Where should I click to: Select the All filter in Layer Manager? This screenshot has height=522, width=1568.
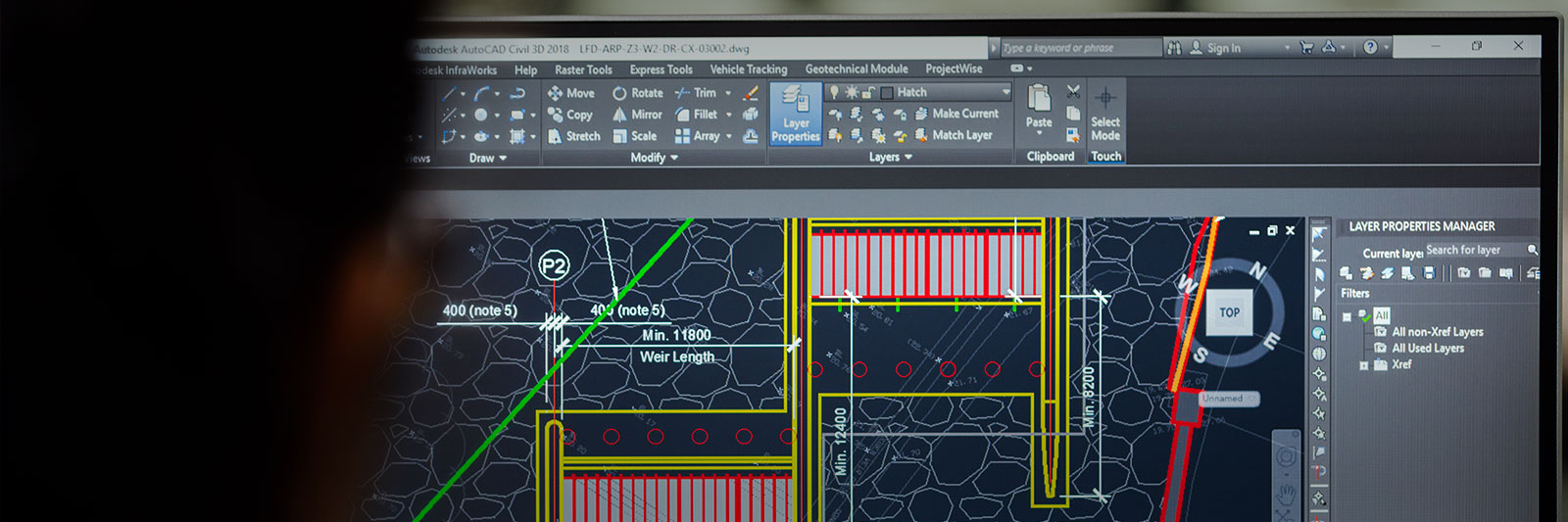[x=1381, y=315]
